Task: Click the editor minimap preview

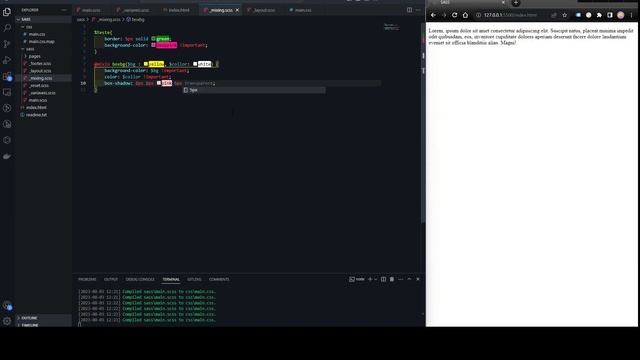Action: tap(391, 27)
